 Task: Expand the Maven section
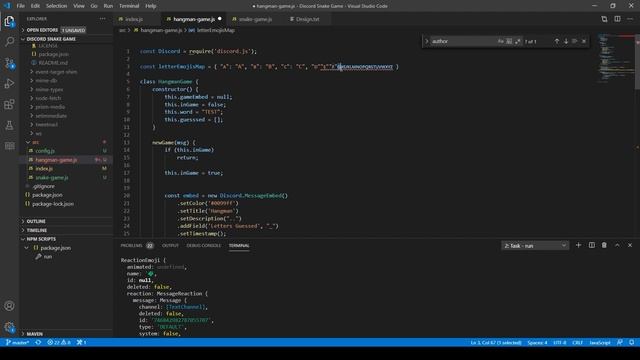tap(66, 334)
